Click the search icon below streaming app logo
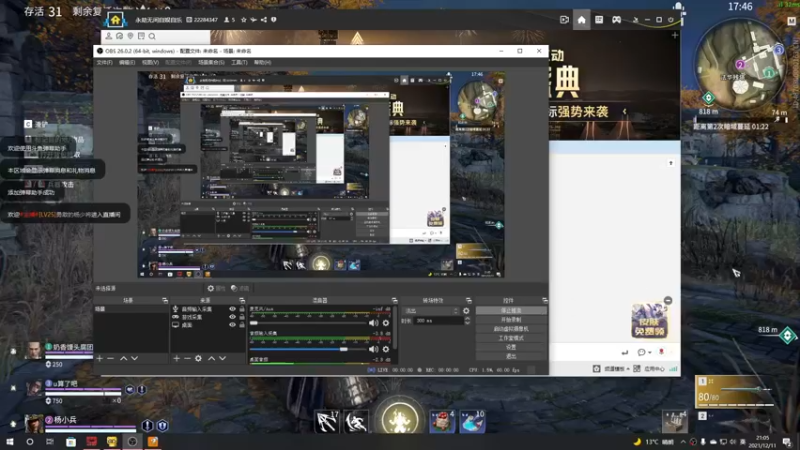Screen dimensions: 800x450 (x=152, y=36)
